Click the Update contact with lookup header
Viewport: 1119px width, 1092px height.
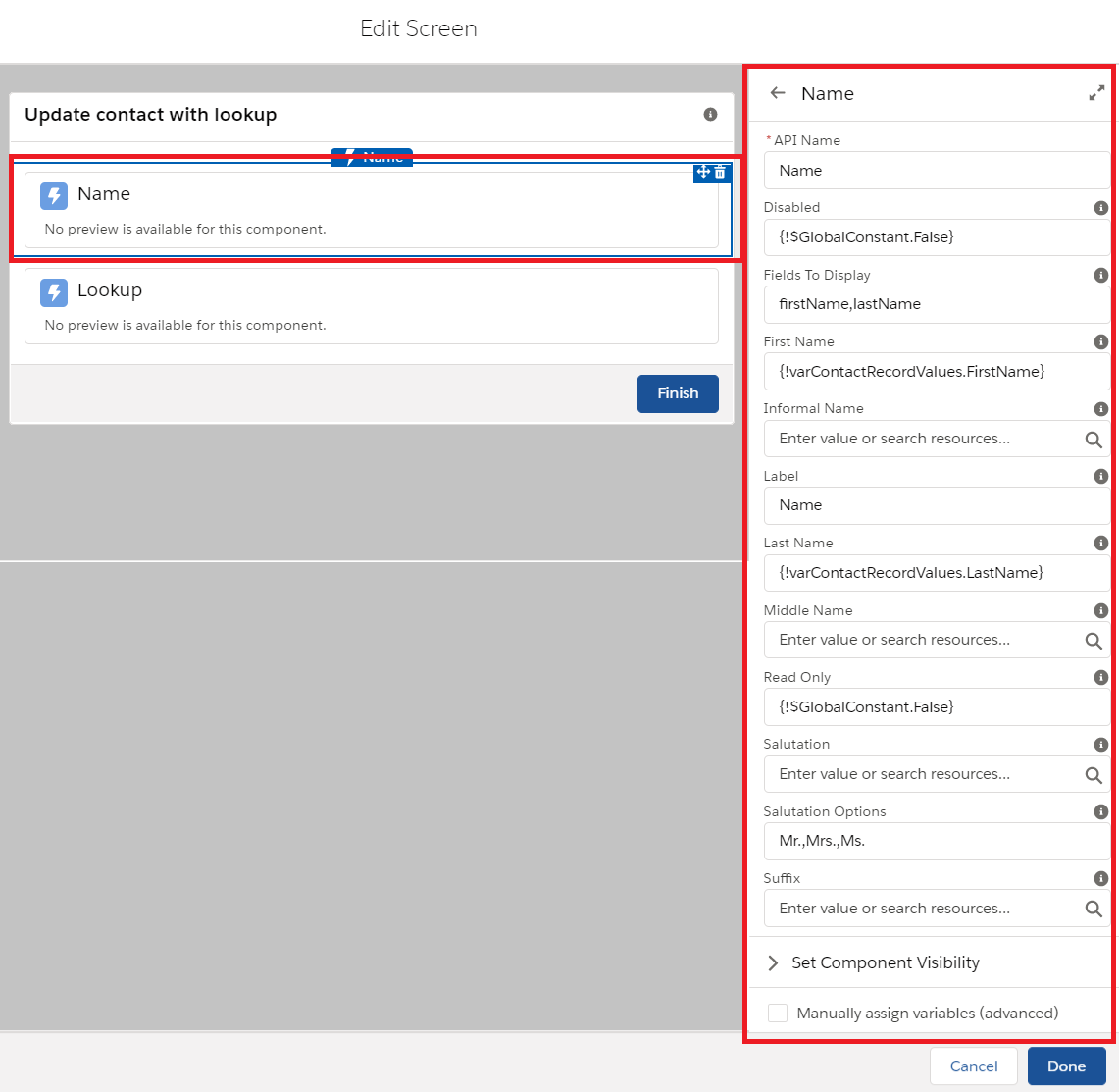coord(151,115)
